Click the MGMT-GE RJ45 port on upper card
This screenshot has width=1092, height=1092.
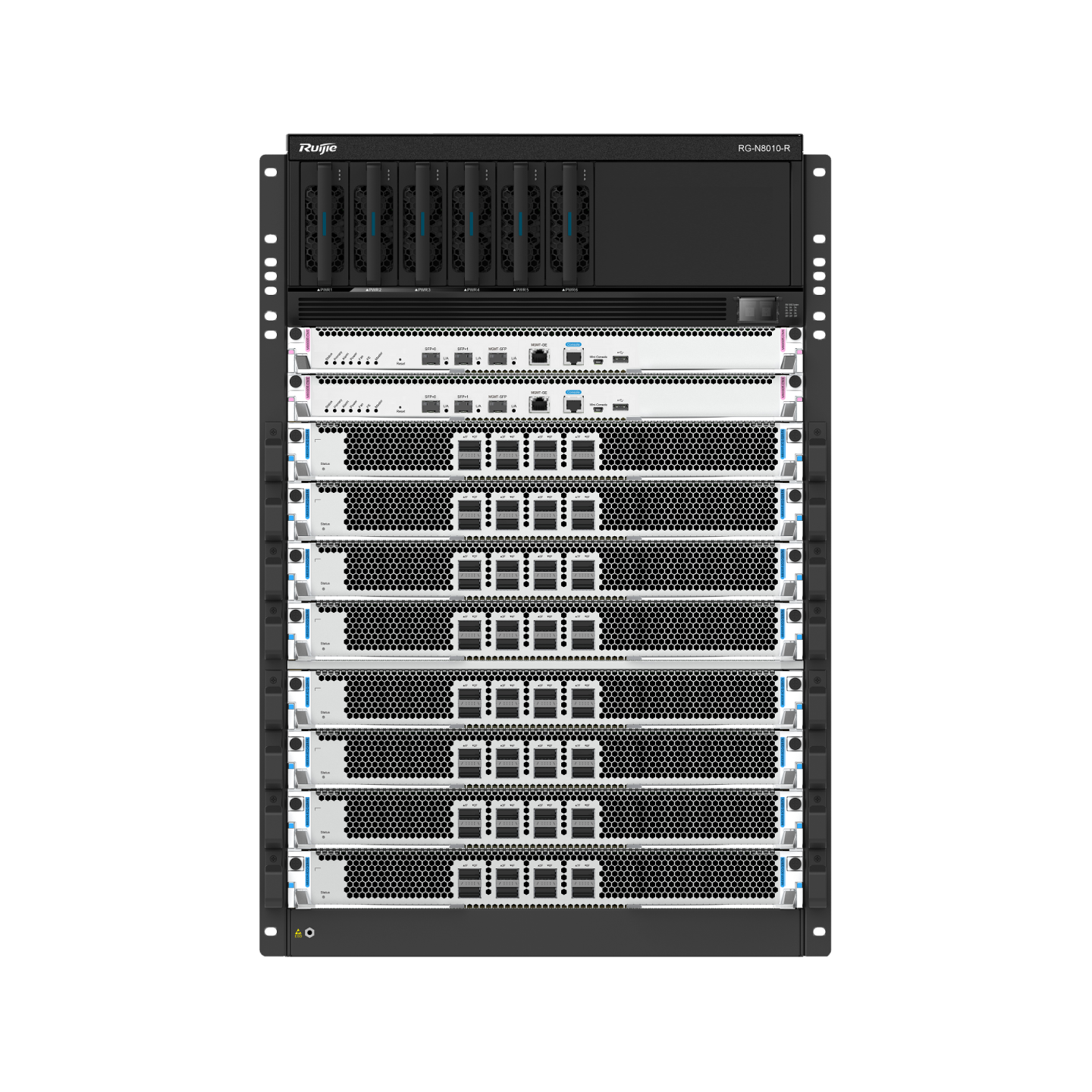(x=539, y=357)
